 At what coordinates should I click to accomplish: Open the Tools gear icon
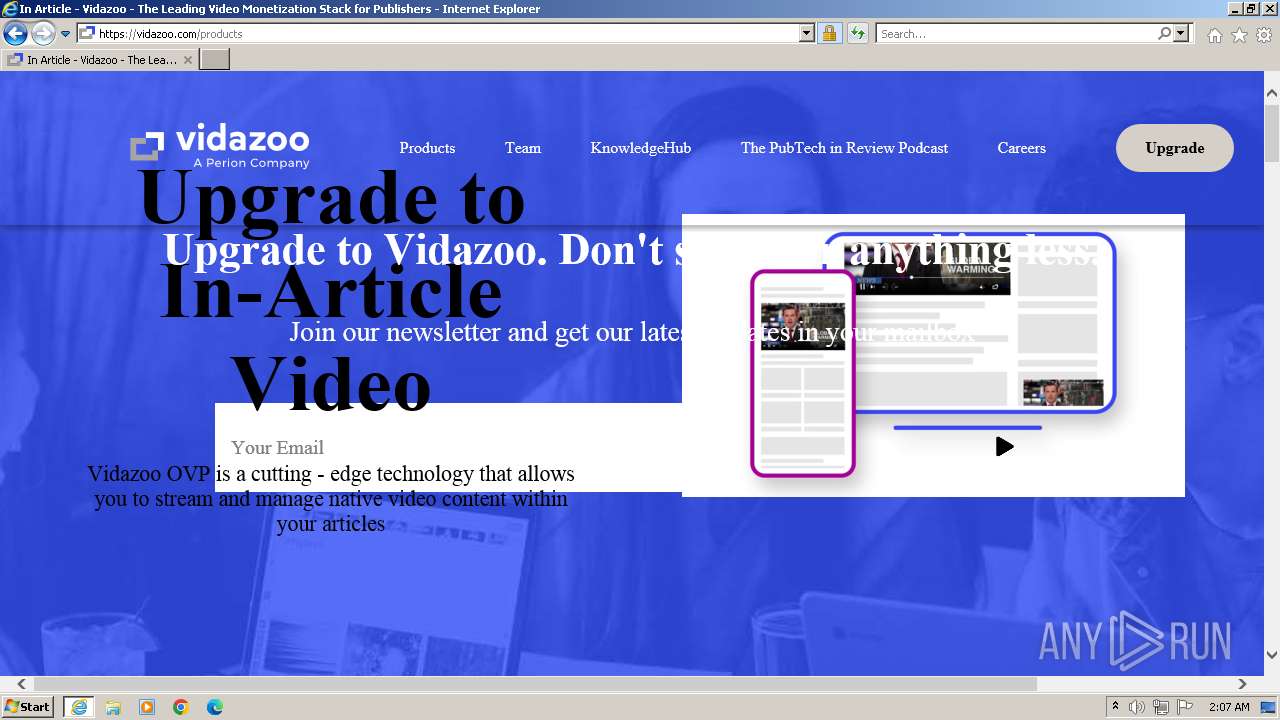tap(1264, 35)
